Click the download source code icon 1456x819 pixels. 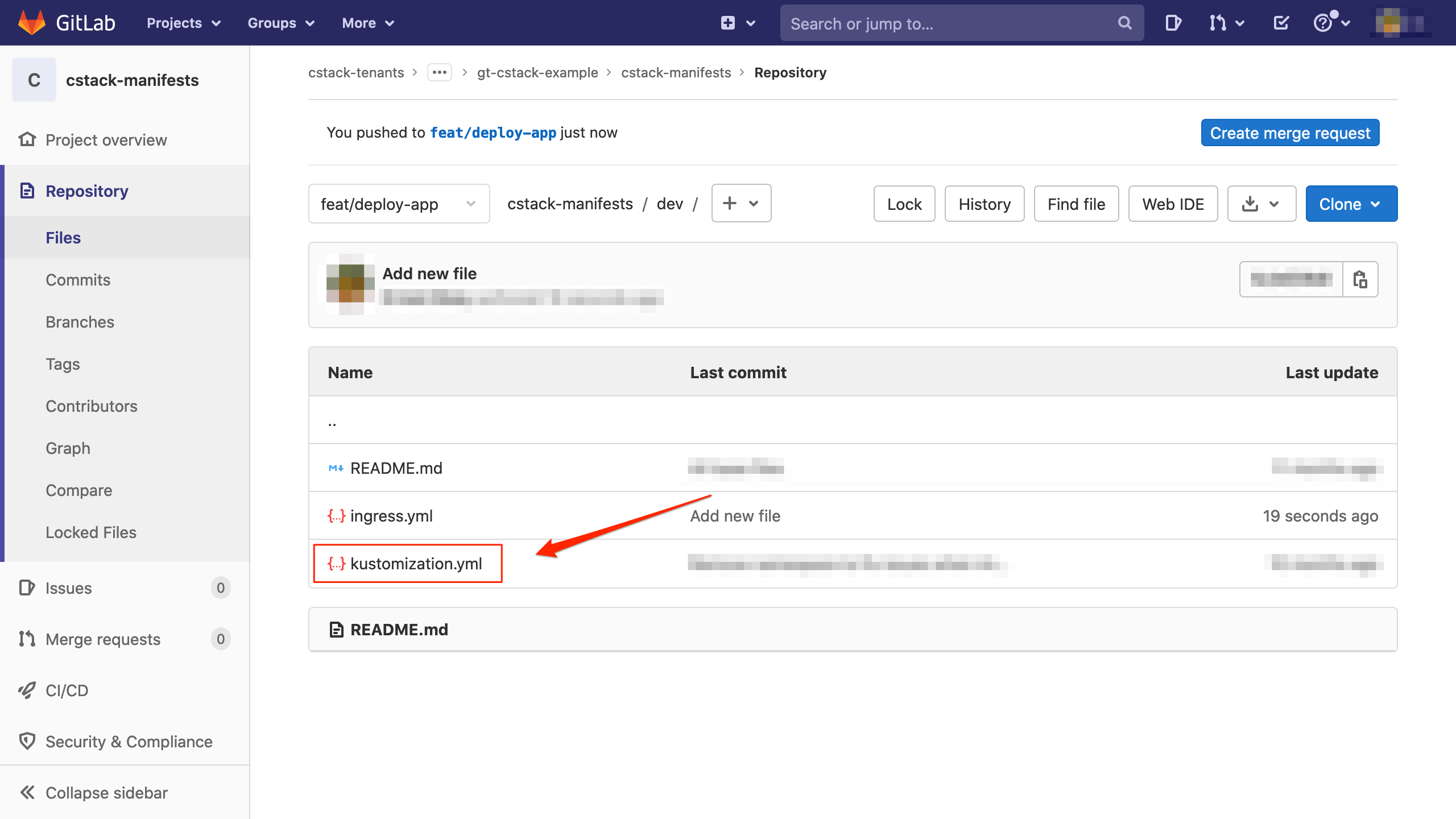point(1251,204)
